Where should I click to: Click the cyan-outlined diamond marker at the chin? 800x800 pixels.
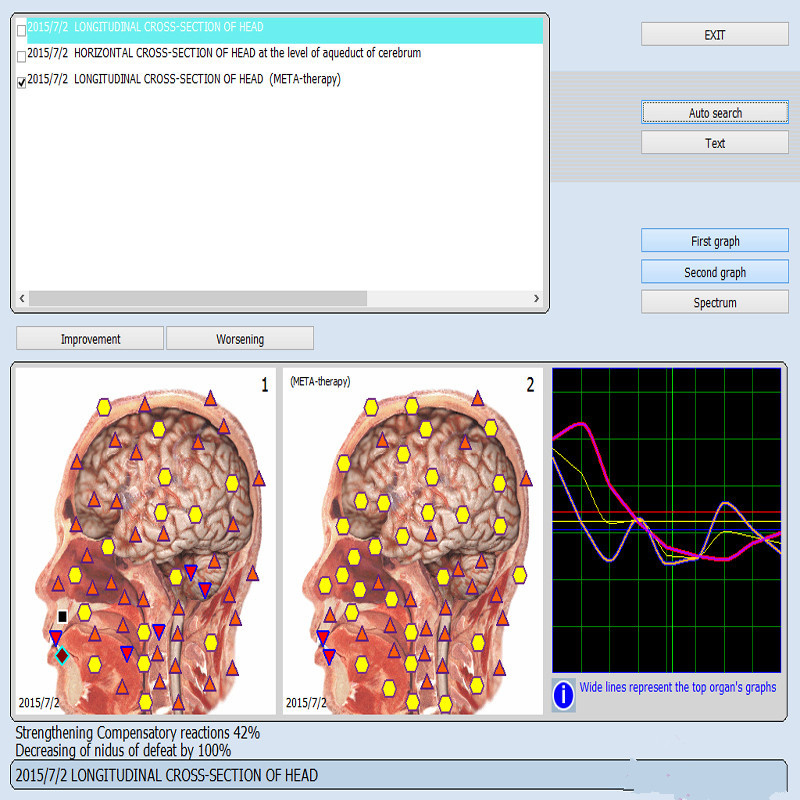pos(62,655)
